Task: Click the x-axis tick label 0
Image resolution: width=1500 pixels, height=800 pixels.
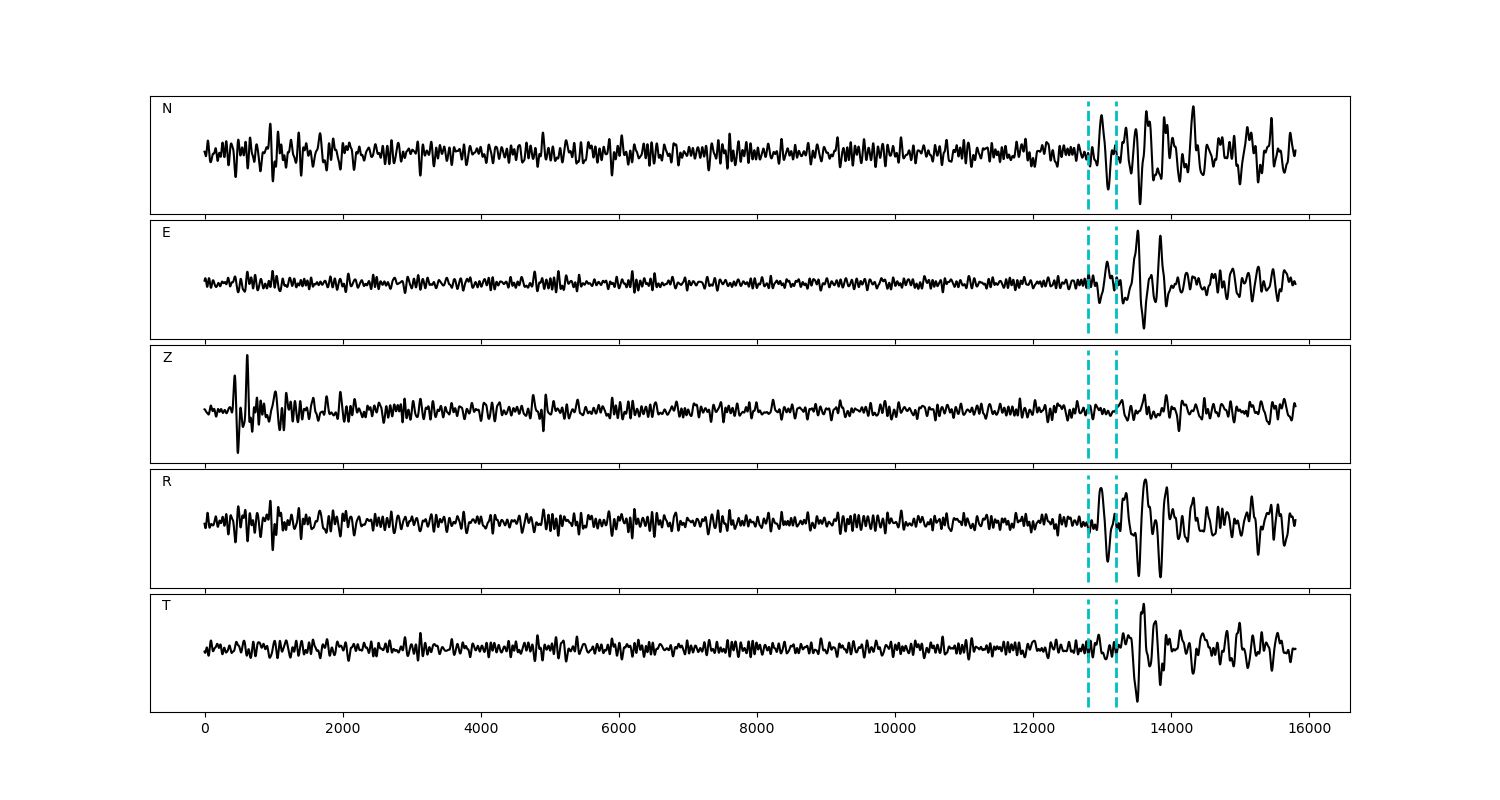Action: (x=205, y=729)
